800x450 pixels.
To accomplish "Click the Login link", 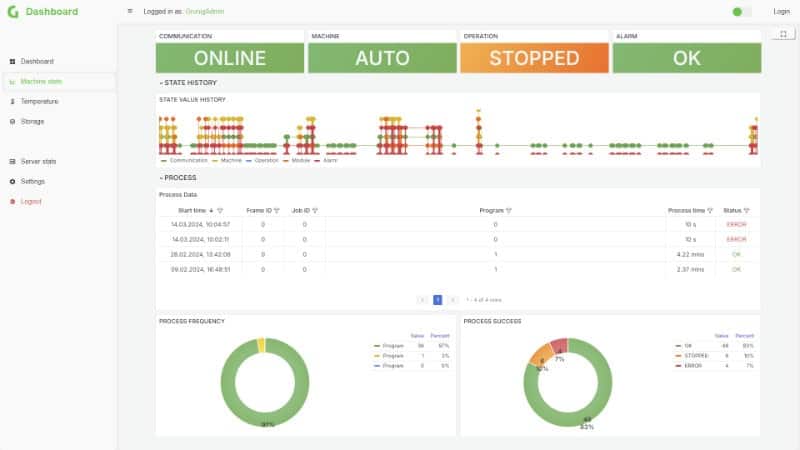I will (781, 11).
